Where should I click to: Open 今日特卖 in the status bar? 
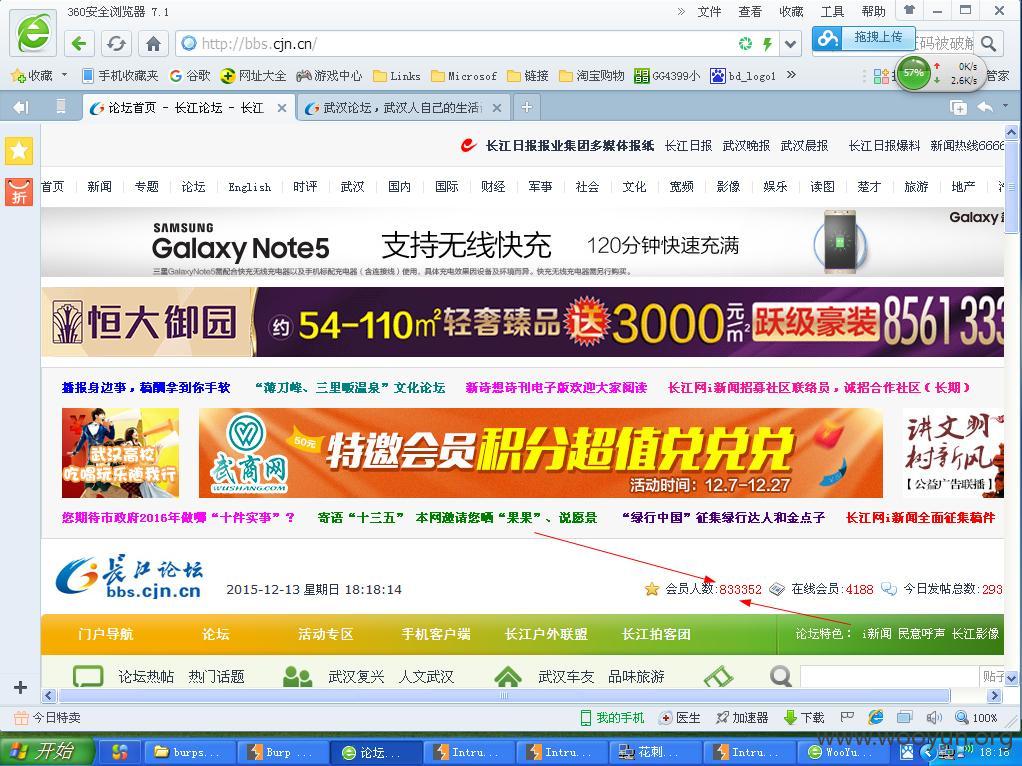(x=47, y=718)
